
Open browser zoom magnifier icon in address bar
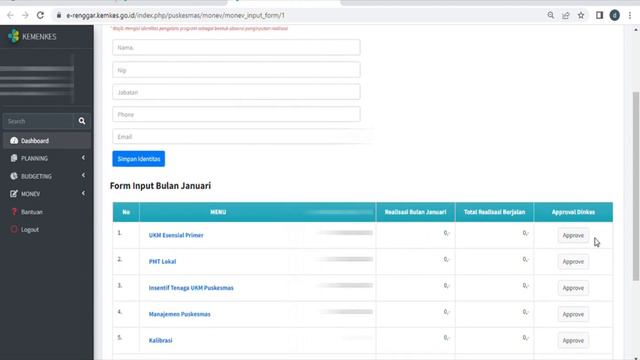551,16
